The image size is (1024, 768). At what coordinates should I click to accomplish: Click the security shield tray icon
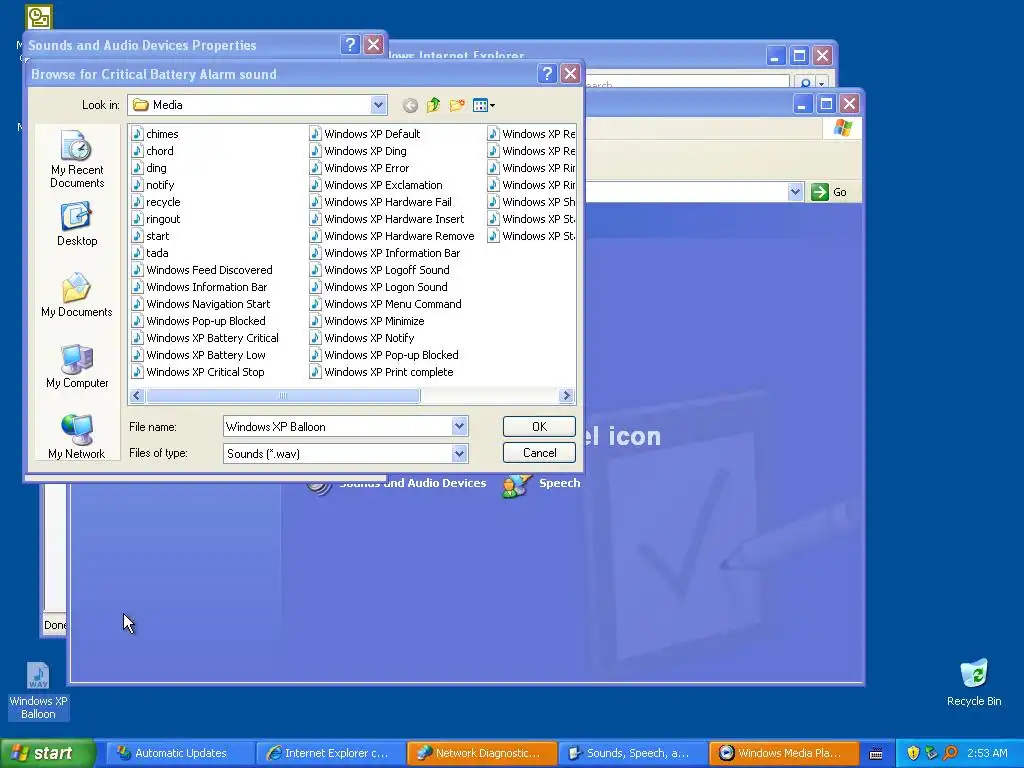[913, 753]
